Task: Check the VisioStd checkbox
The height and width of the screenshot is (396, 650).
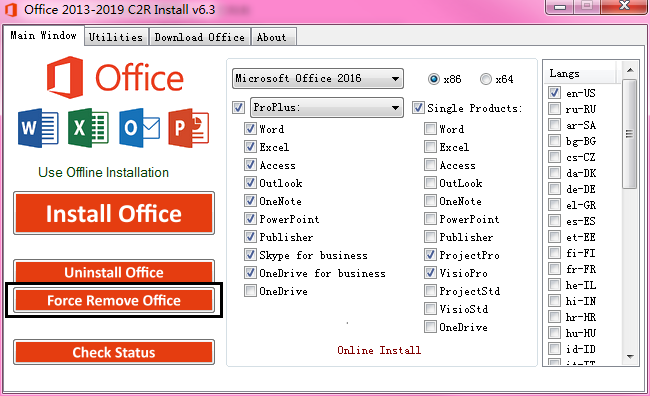Action: [x=430, y=309]
